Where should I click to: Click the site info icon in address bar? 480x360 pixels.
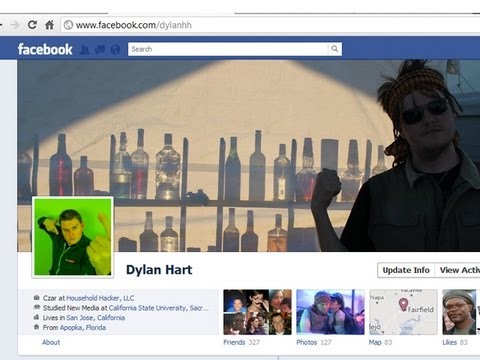pyautogui.click(x=68, y=25)
